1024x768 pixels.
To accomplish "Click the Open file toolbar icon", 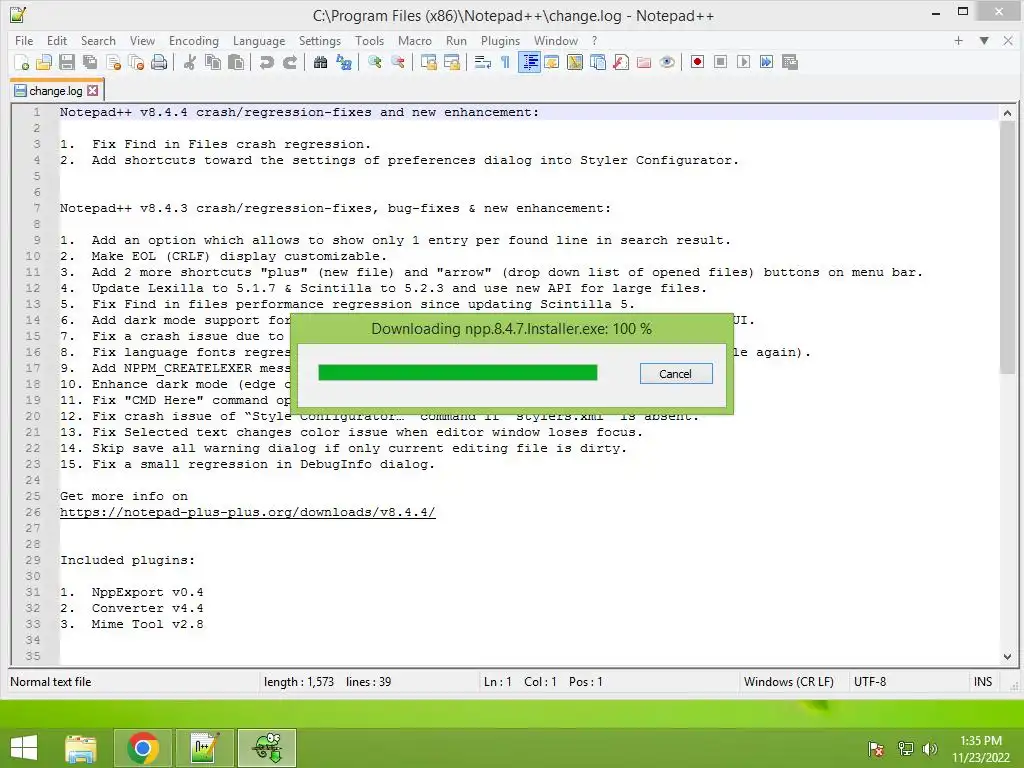I will pyautogui.click(x=44, y=62).
